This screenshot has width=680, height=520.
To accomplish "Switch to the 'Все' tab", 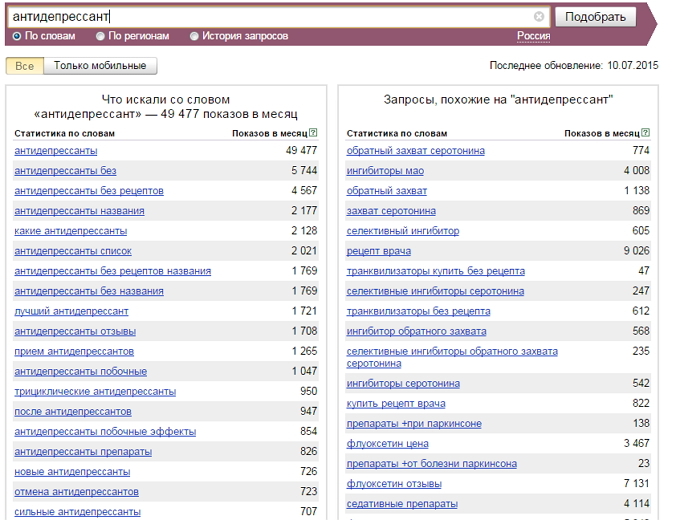I will [x=25, y=66].
